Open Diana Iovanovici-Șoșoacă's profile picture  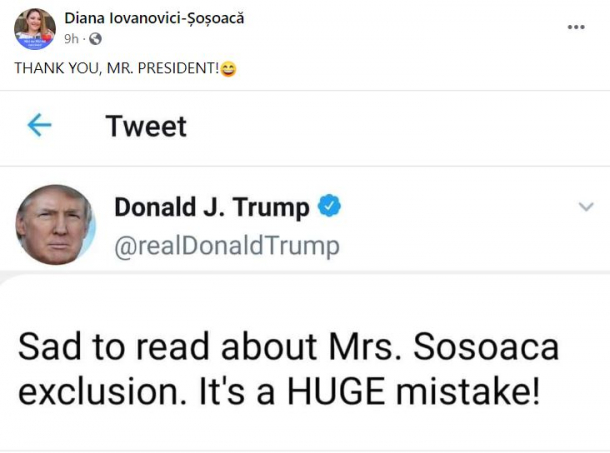(34, 28)
